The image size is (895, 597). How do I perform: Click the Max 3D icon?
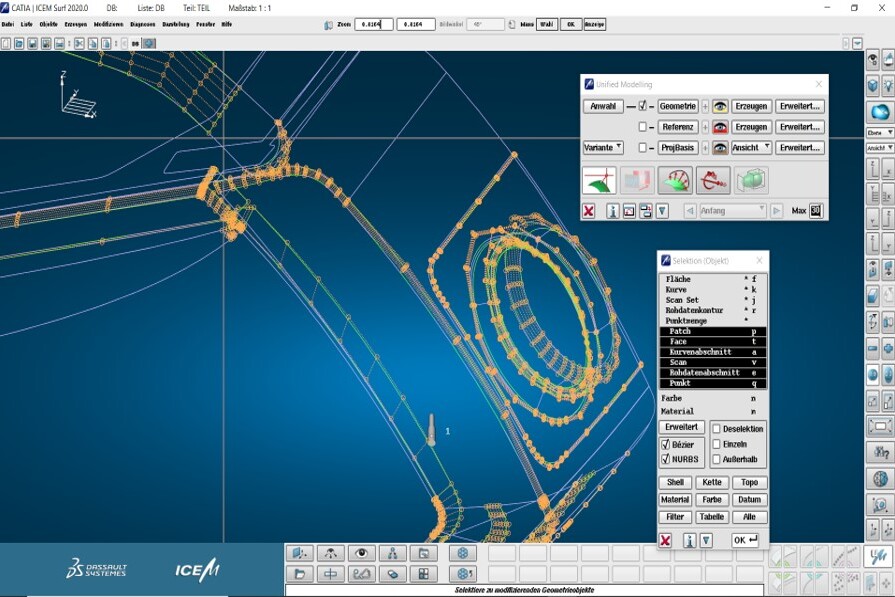[x=815, y=211]
